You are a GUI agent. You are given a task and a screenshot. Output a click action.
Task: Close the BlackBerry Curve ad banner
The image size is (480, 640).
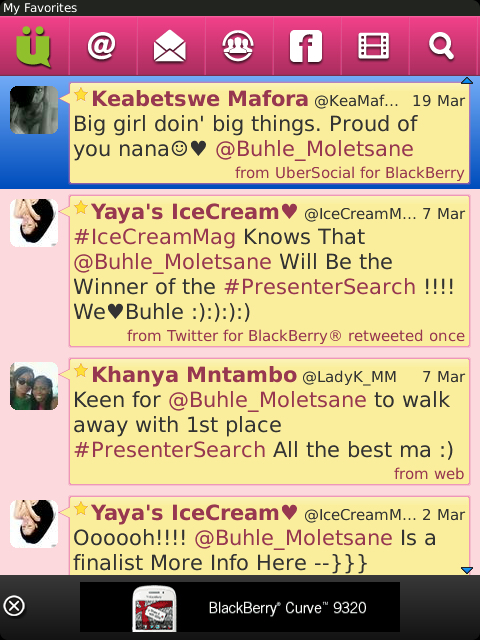(14, 606)
